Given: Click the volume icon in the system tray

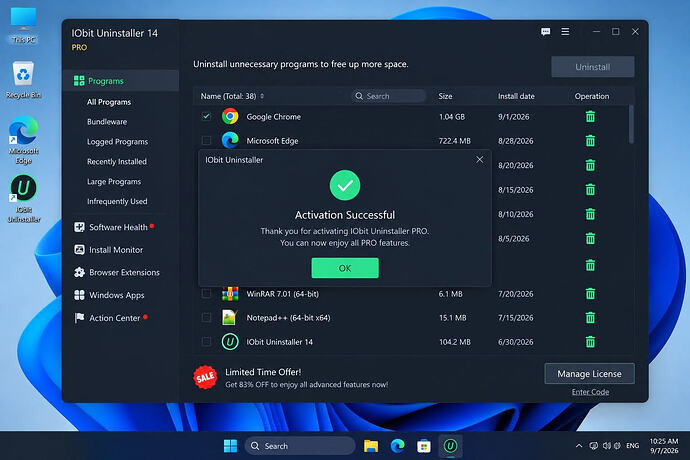Looking at the screenshot, I should point(607,446).
